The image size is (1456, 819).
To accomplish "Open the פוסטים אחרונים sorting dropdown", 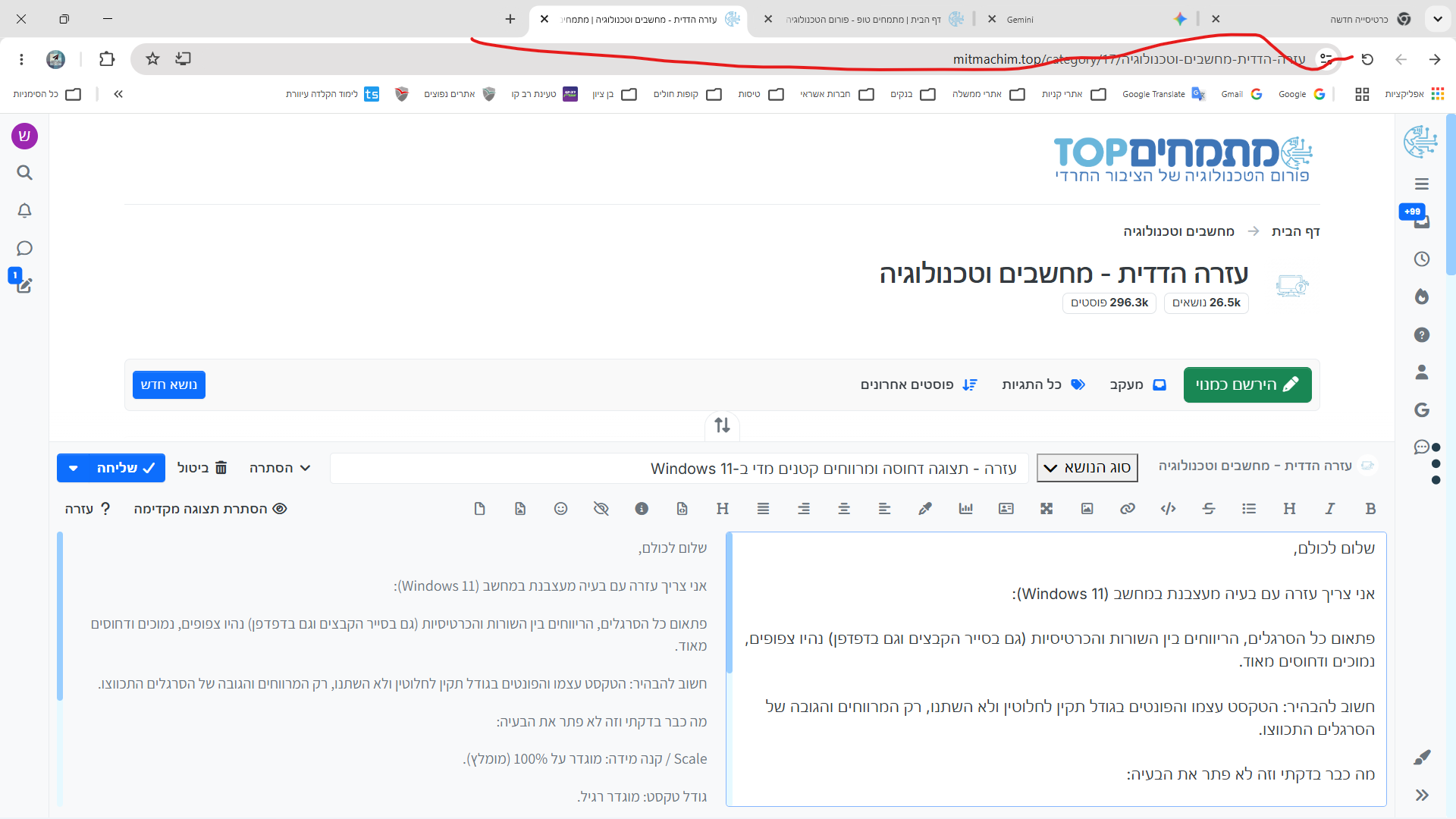I will 919,385.
